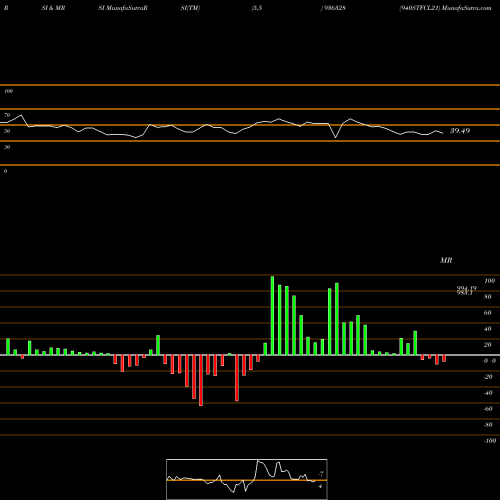Click the (940STFCL21) MunafaSutra.com header text
Screen dimensions: 500x500
(445, 8)
